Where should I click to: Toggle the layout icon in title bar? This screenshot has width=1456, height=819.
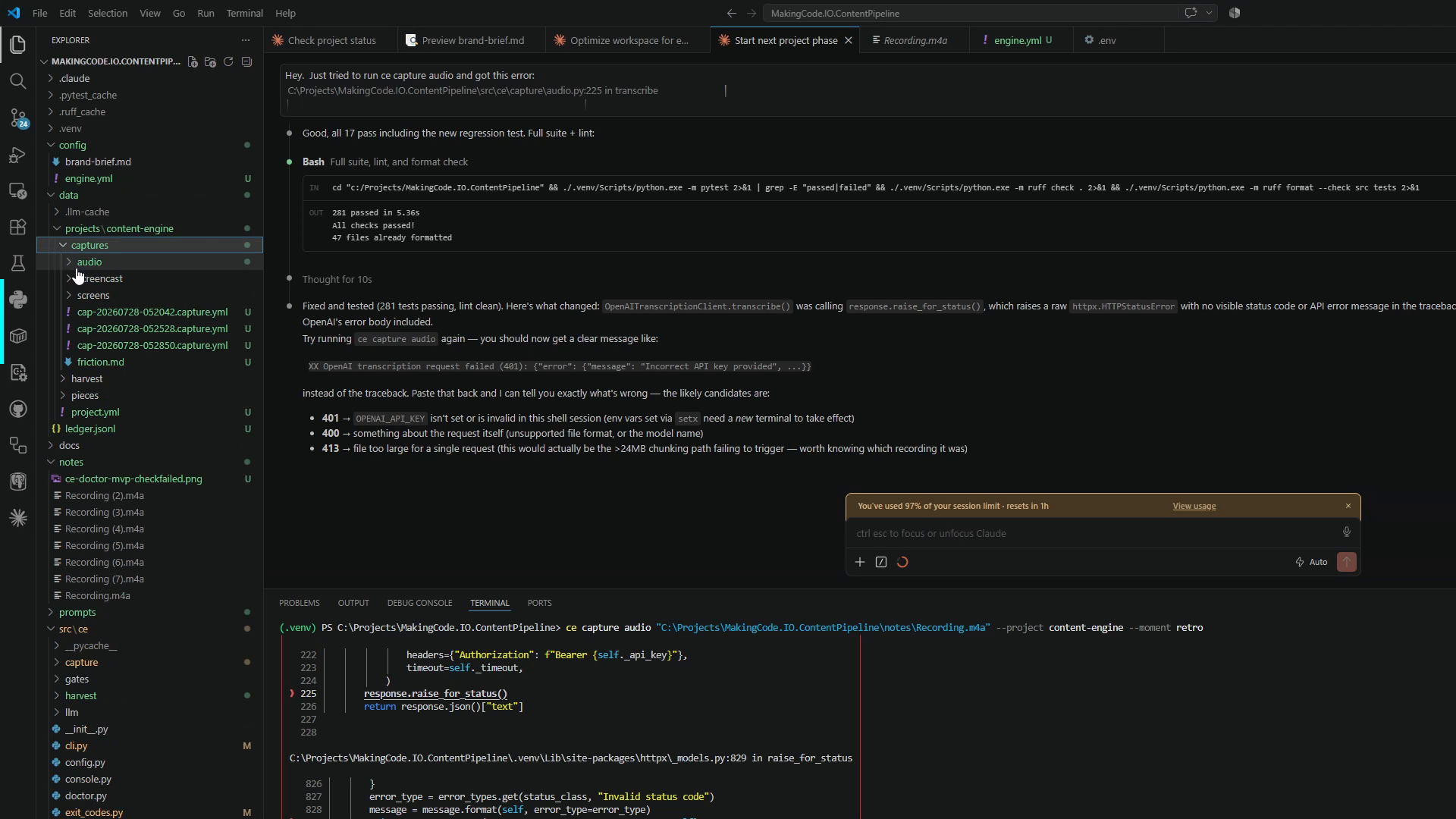pyautogui.click(x=1235, y=13)
